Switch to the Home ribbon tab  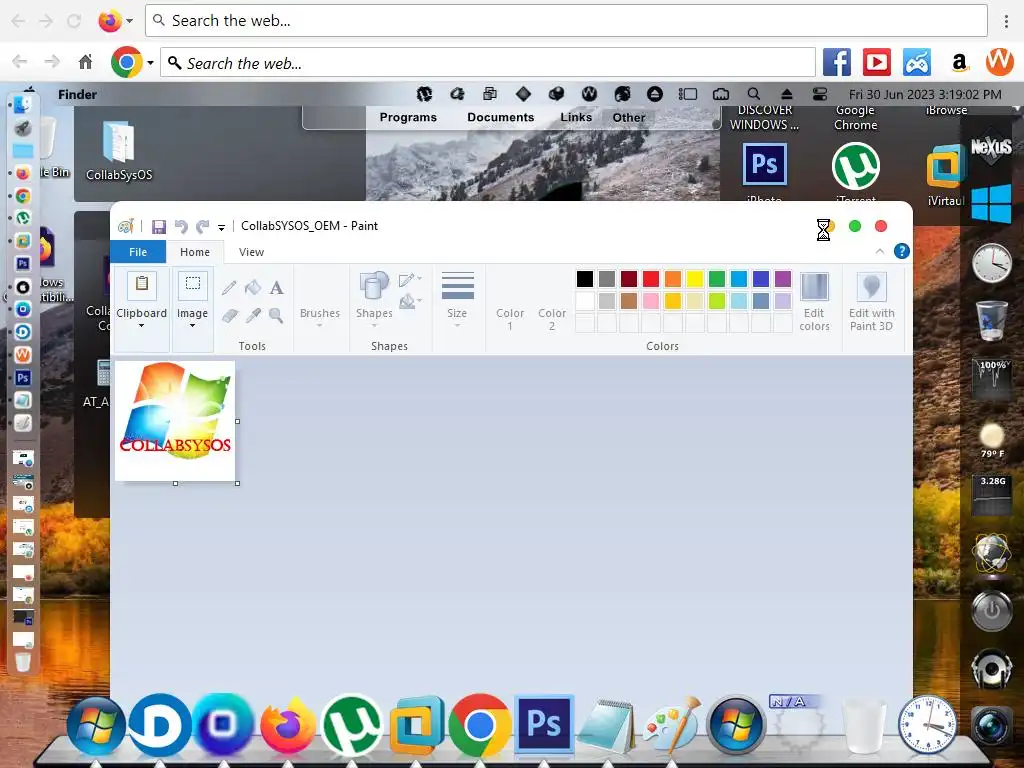(x=195, y=252)
